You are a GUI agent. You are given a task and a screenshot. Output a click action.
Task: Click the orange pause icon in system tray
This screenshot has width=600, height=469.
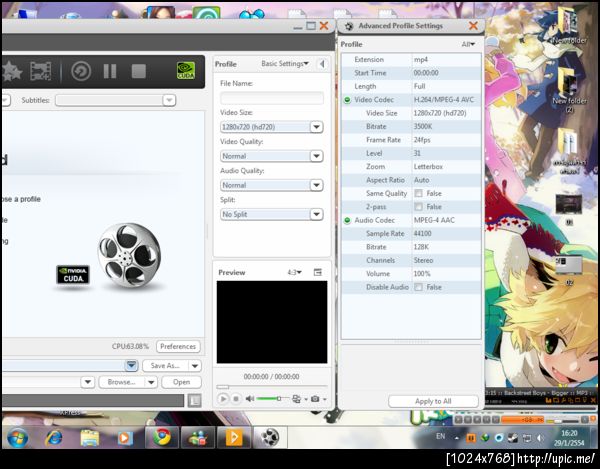[x=471, y=438]
